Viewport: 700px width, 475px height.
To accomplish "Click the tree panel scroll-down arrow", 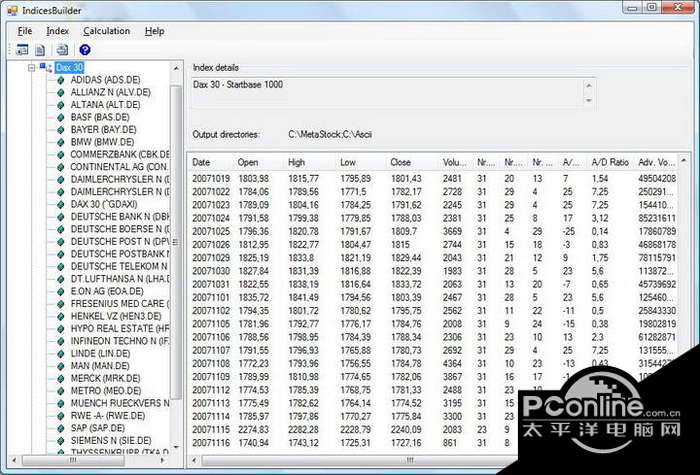I will tap(176, 447).
